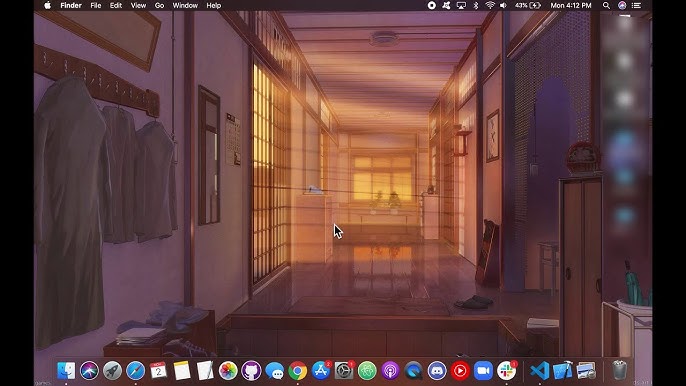Open Finder from the Dock

(66, 371)
